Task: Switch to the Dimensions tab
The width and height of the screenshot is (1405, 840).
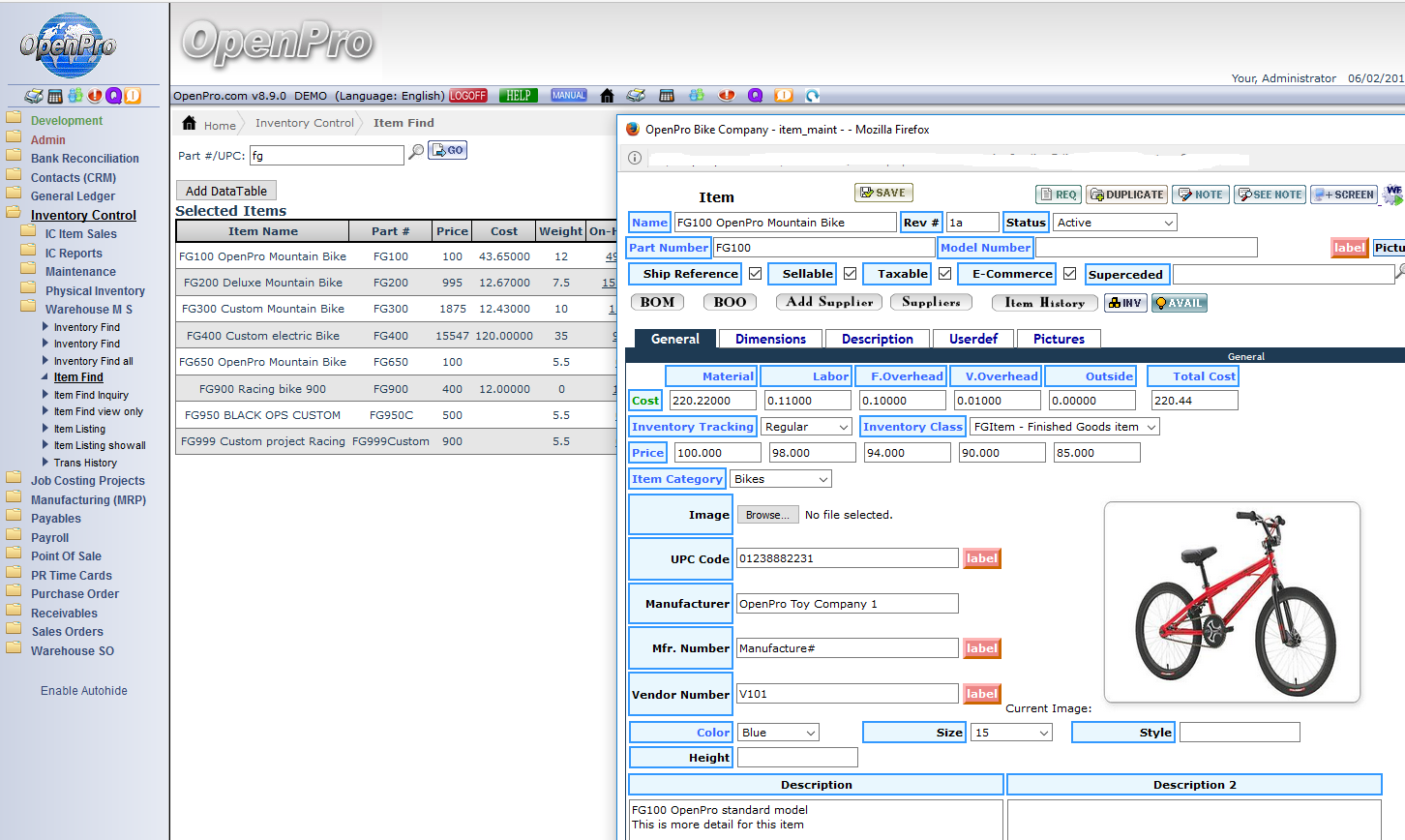Action: [x=770, y=339]
